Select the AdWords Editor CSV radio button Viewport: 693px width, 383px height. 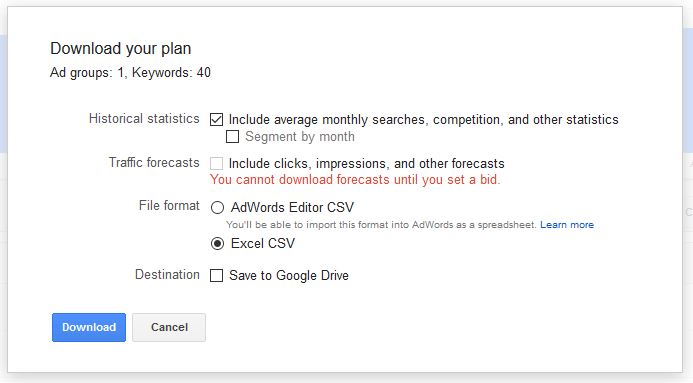pyautogui.click(x=217, y=207)
